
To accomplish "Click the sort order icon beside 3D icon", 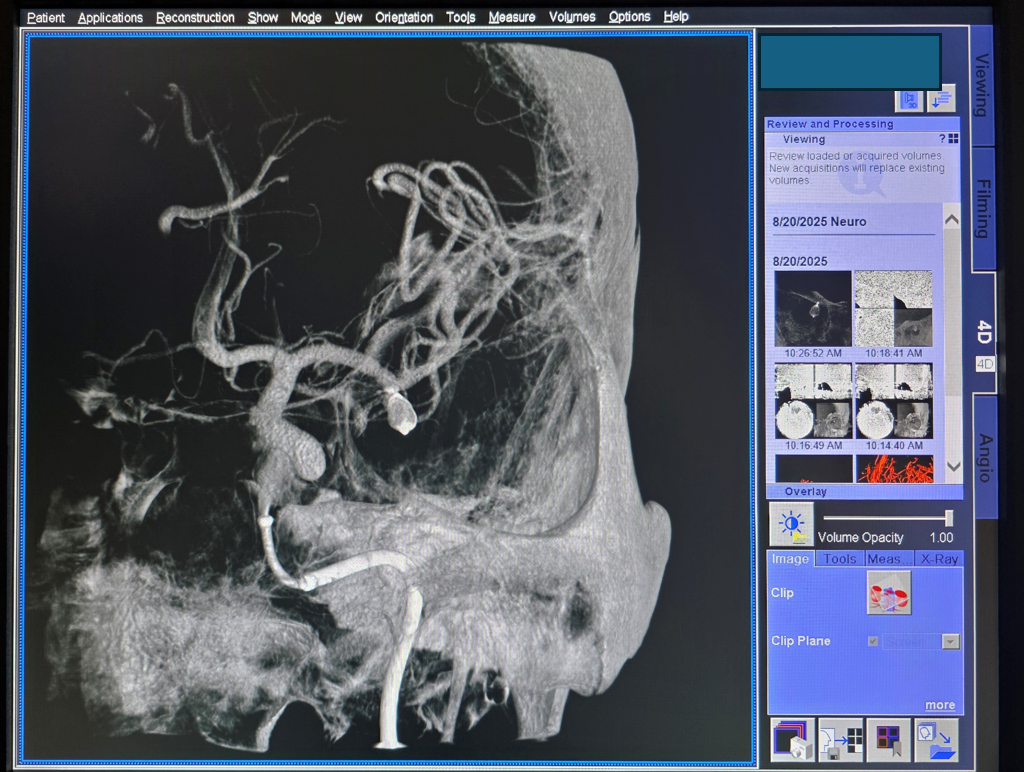I will click(x=941, y=100).
